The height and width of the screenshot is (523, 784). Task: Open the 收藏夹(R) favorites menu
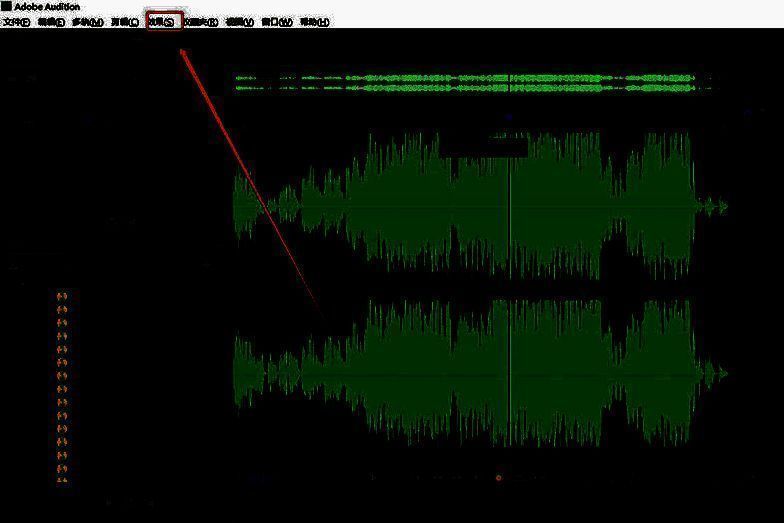(x=201, y=22)
